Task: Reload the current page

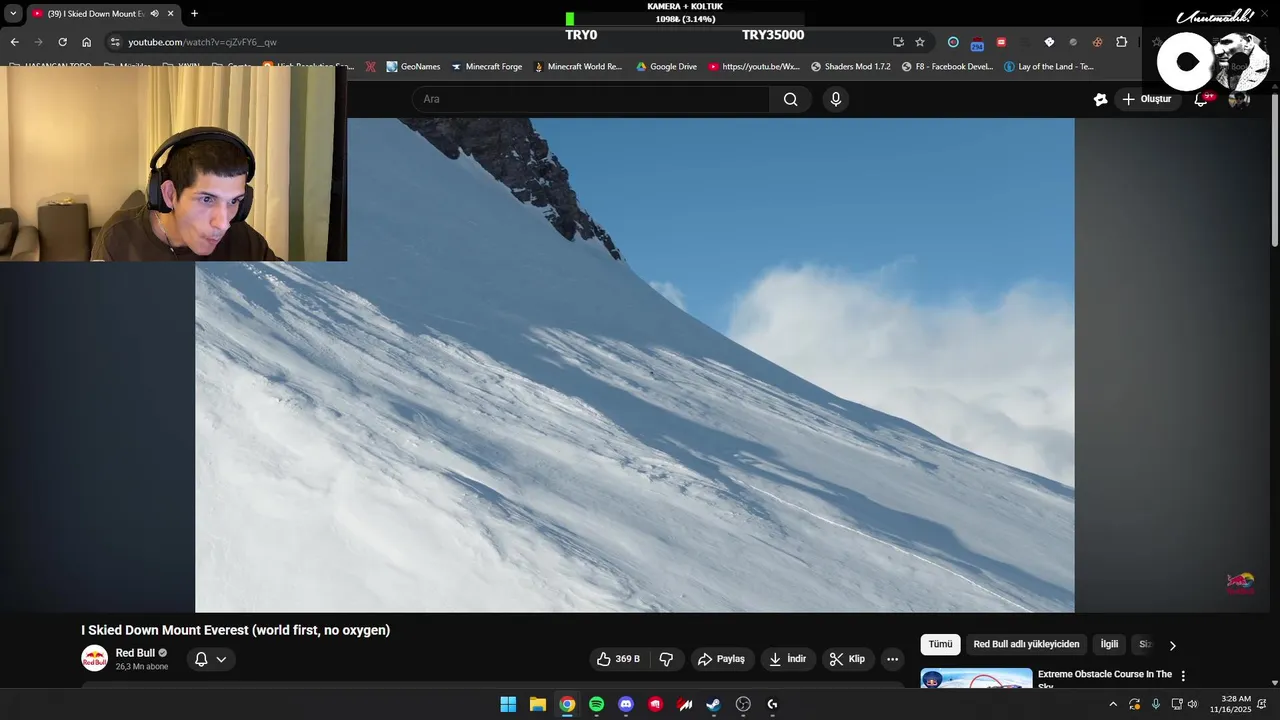Action: coord(62,42)
